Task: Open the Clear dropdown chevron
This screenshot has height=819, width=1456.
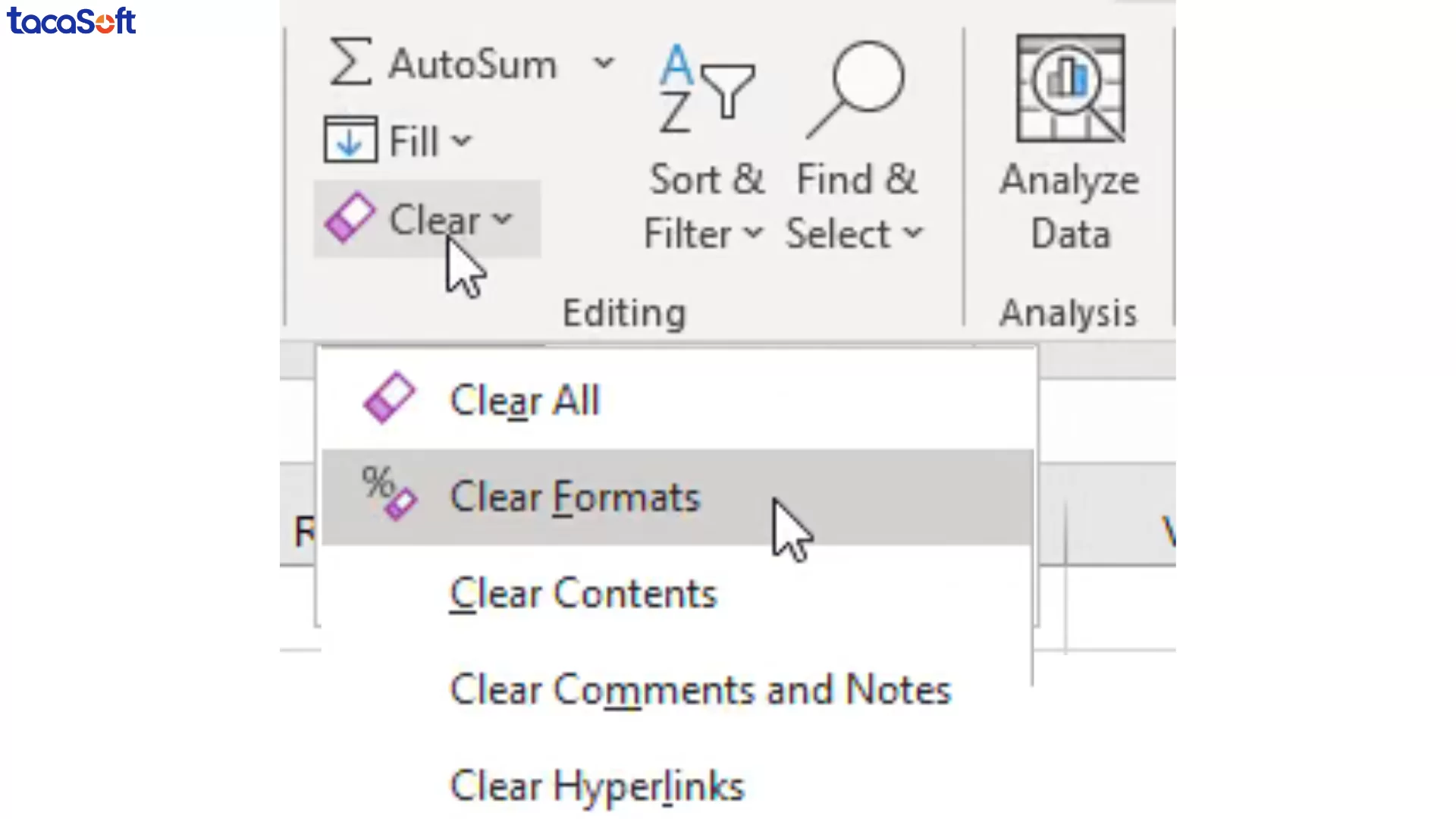Action: [x=503, y=220]
